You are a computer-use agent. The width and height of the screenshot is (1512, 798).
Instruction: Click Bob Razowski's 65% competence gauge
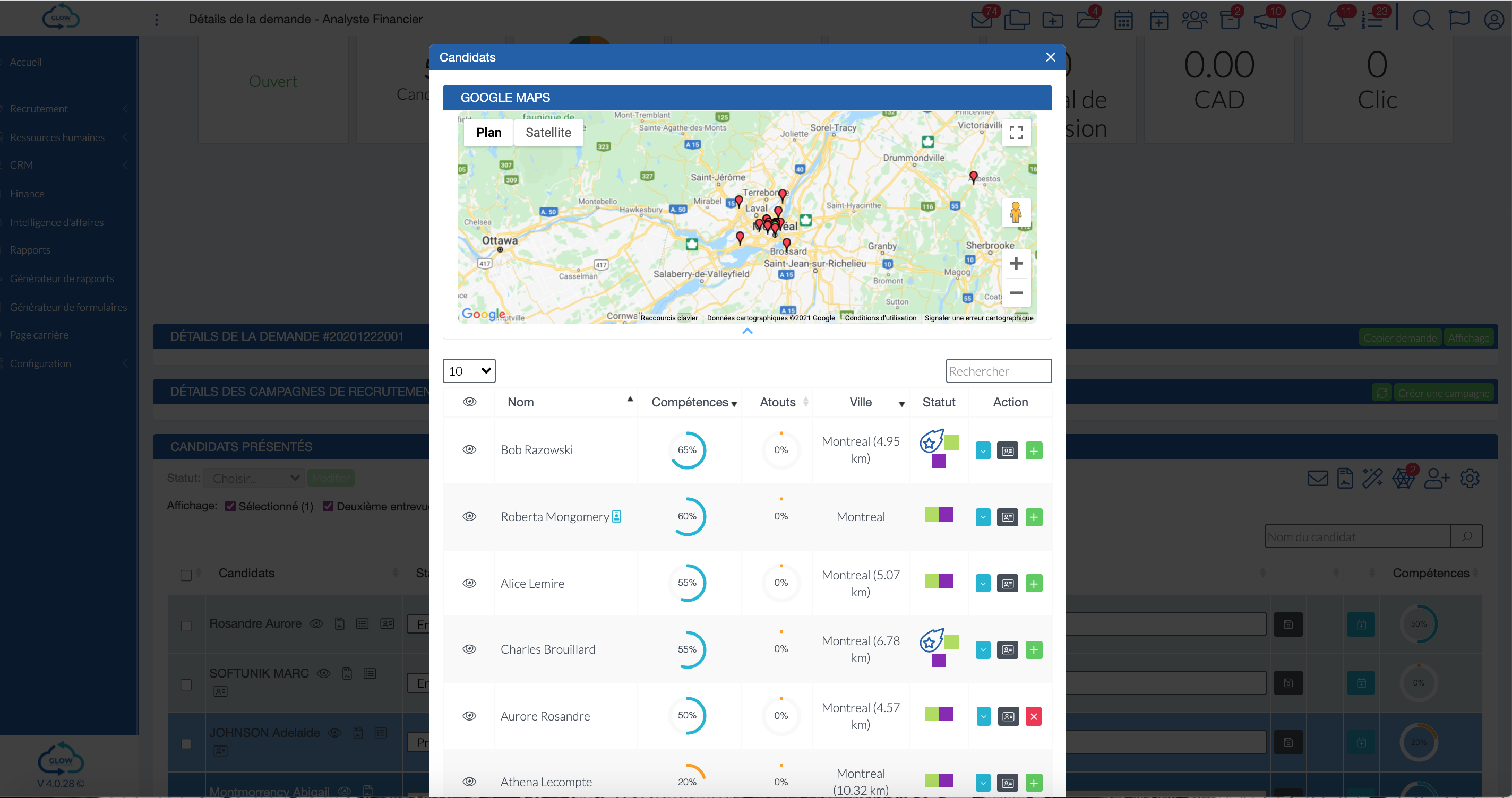687,450
